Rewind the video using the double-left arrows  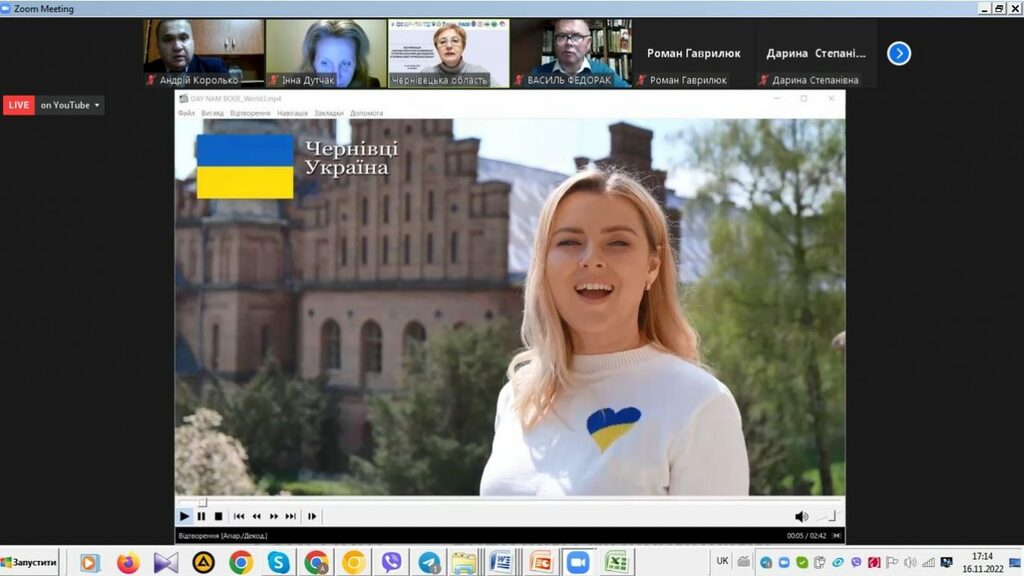tap(256, 516)
